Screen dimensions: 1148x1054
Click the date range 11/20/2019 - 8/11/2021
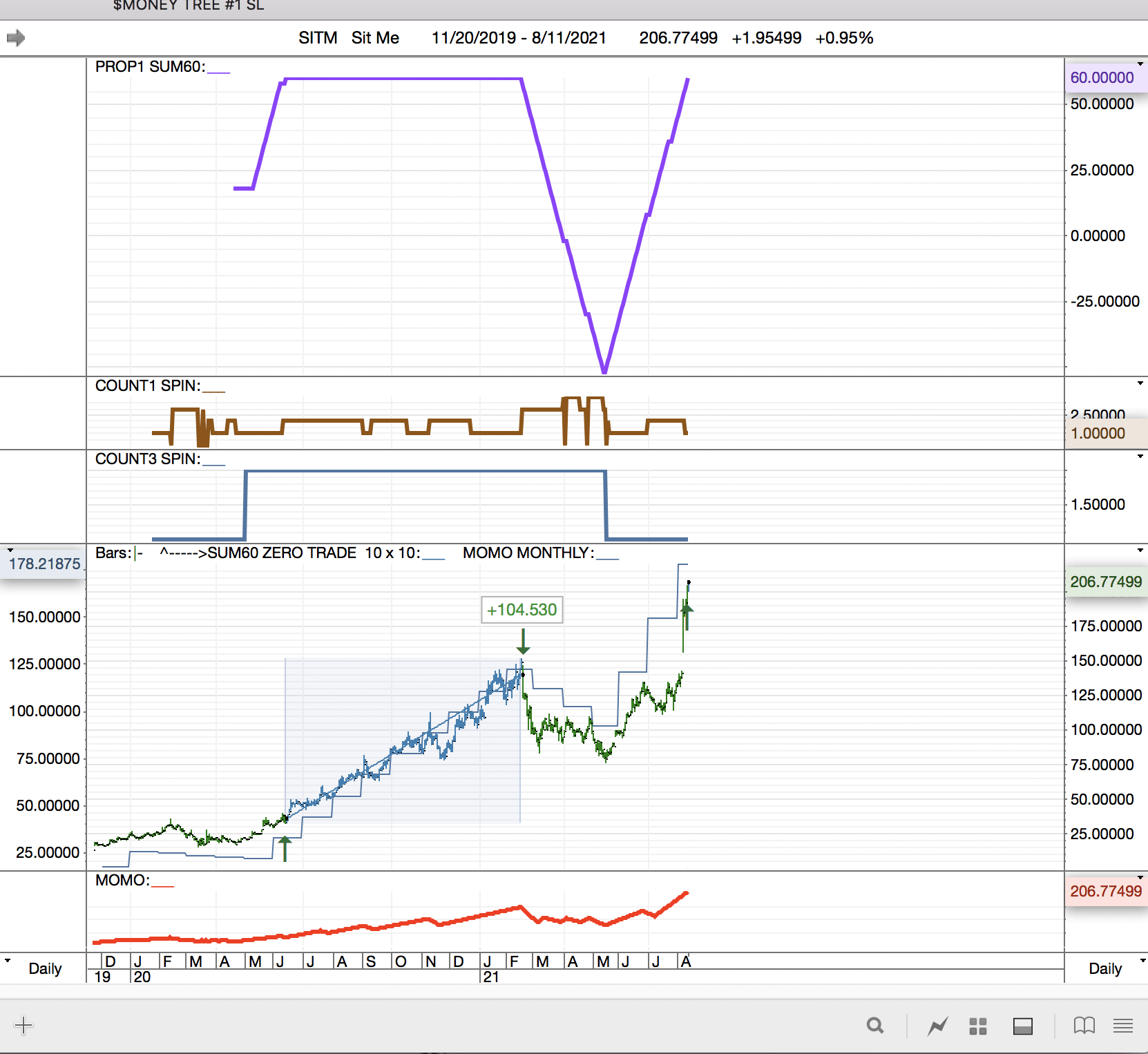tap(519, 38)
